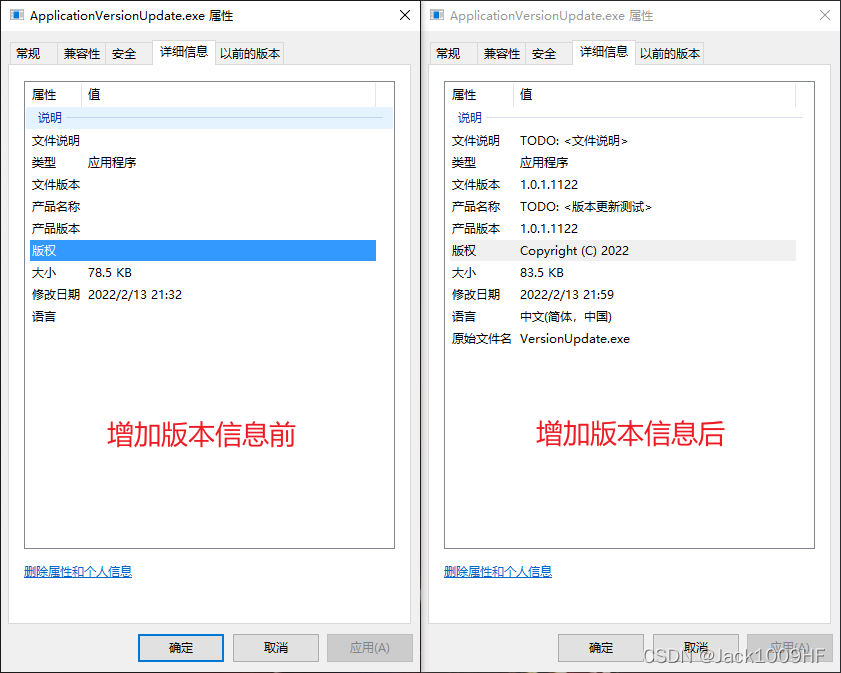Select 详细信息 tab in right window
Image resolution: width=841 pixels, height=673 pixels.
pos(604,52)
